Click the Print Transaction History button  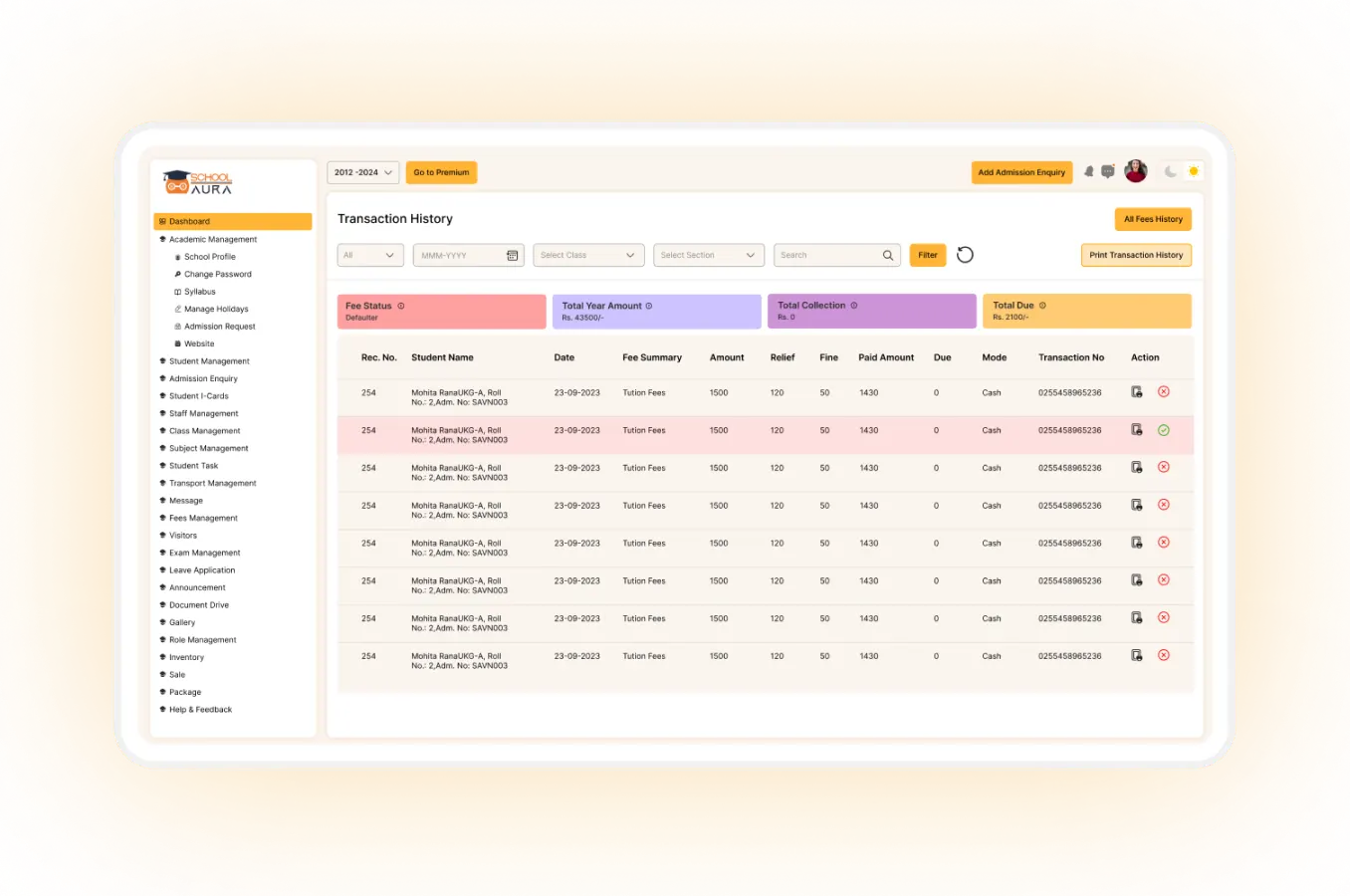pyautogui.click(x=1136, y=256)
